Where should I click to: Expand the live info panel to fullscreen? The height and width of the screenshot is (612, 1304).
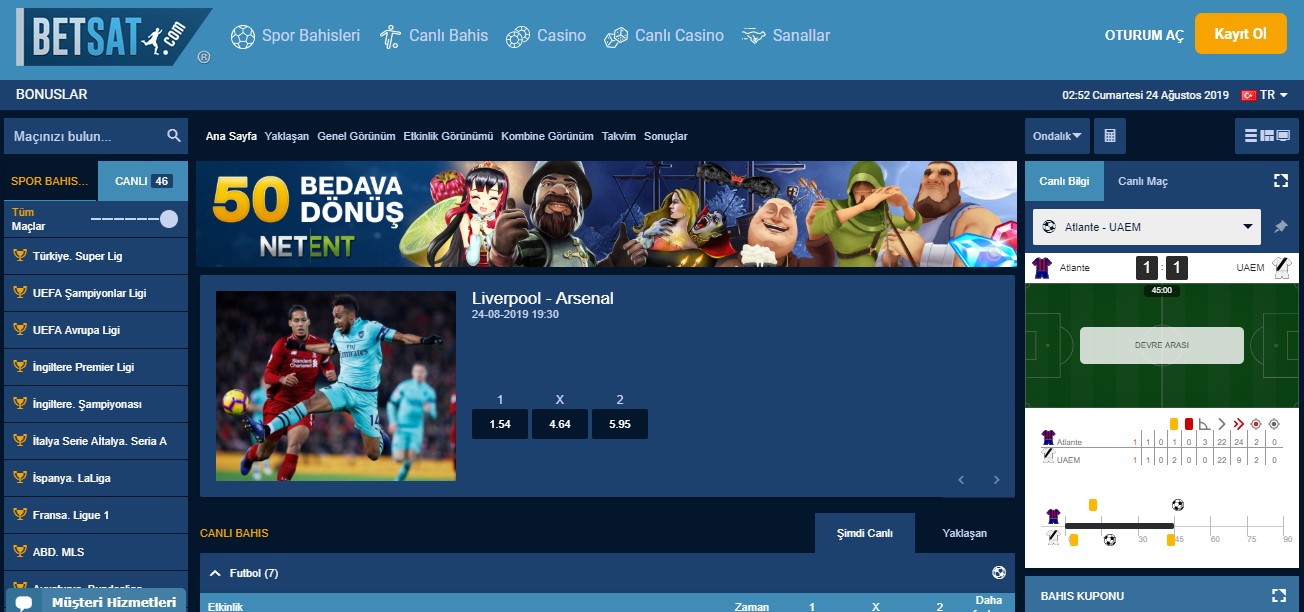[1280, 181]
